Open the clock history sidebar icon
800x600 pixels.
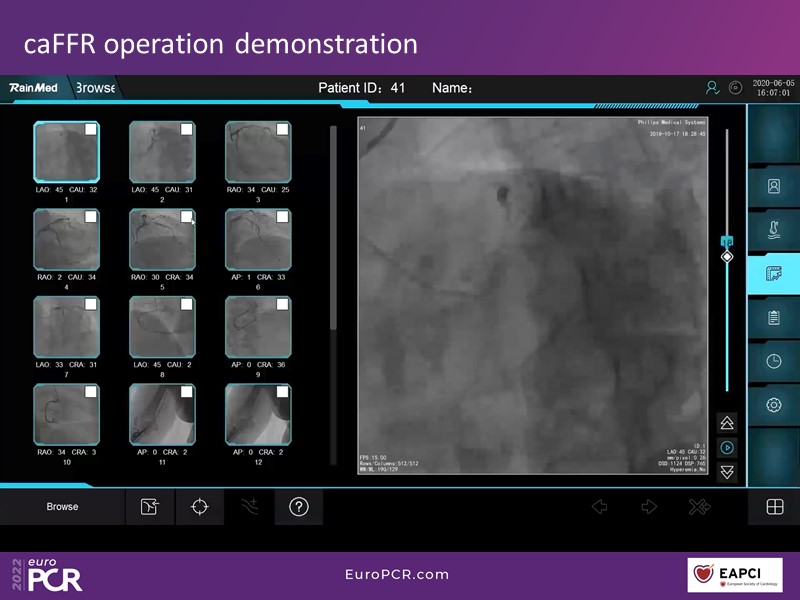click(773, 361)
